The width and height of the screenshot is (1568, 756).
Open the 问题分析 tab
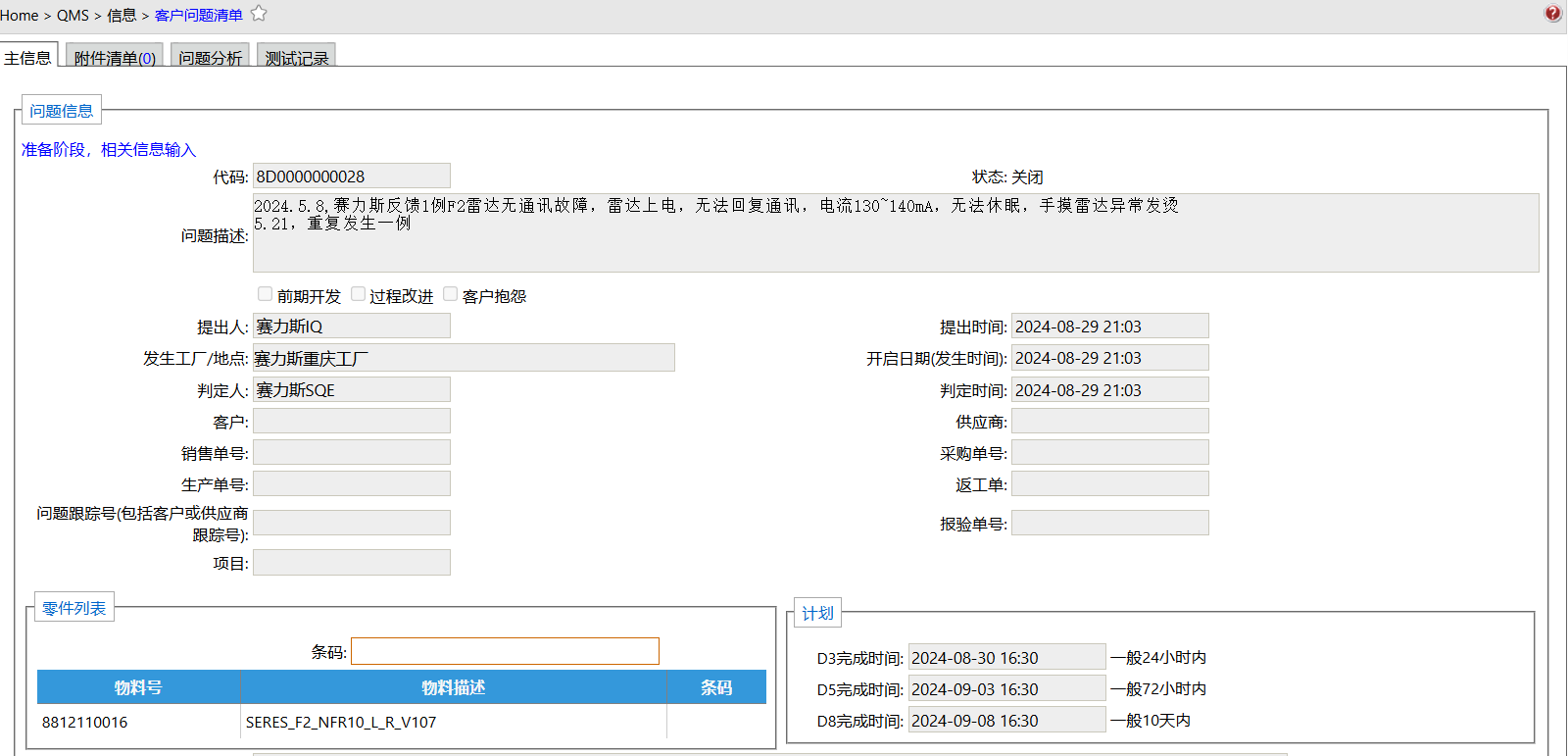(x=210, y=57)
